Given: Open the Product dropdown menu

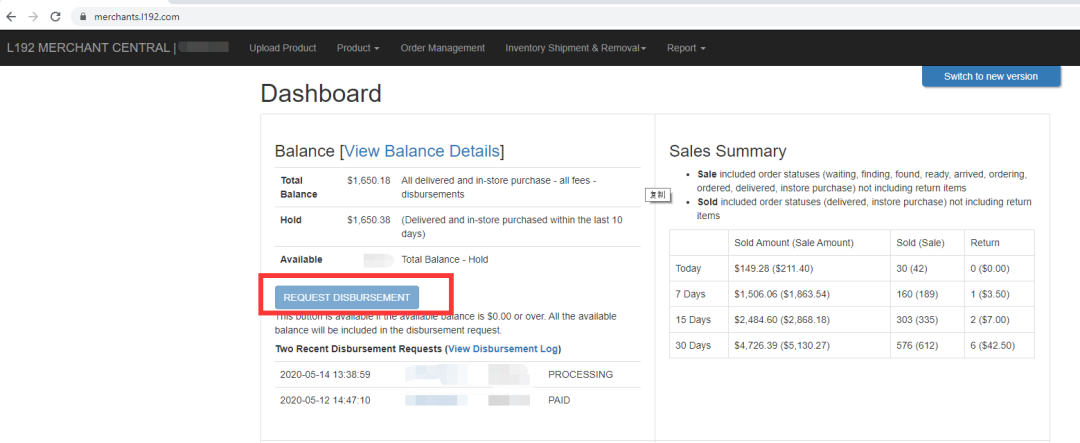Looking at the screenshot, I should coord(358,48).
